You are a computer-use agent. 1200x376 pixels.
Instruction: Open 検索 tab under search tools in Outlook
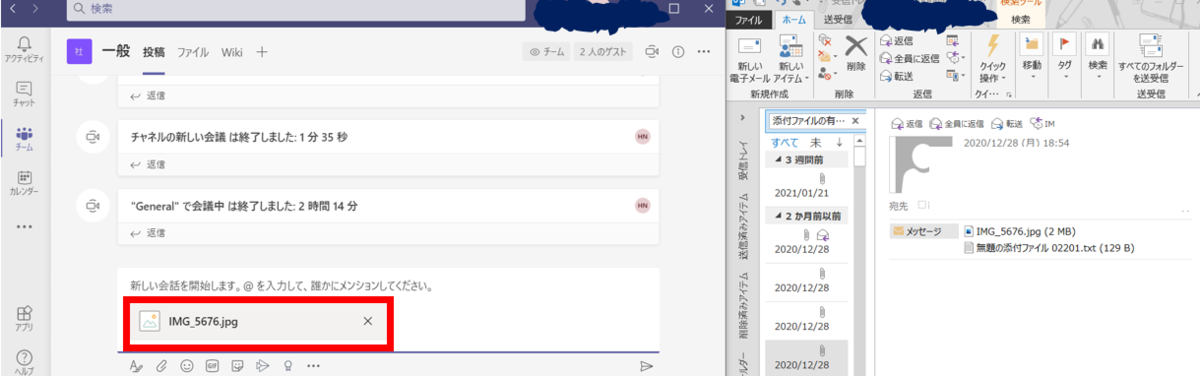click(1020, 19)
